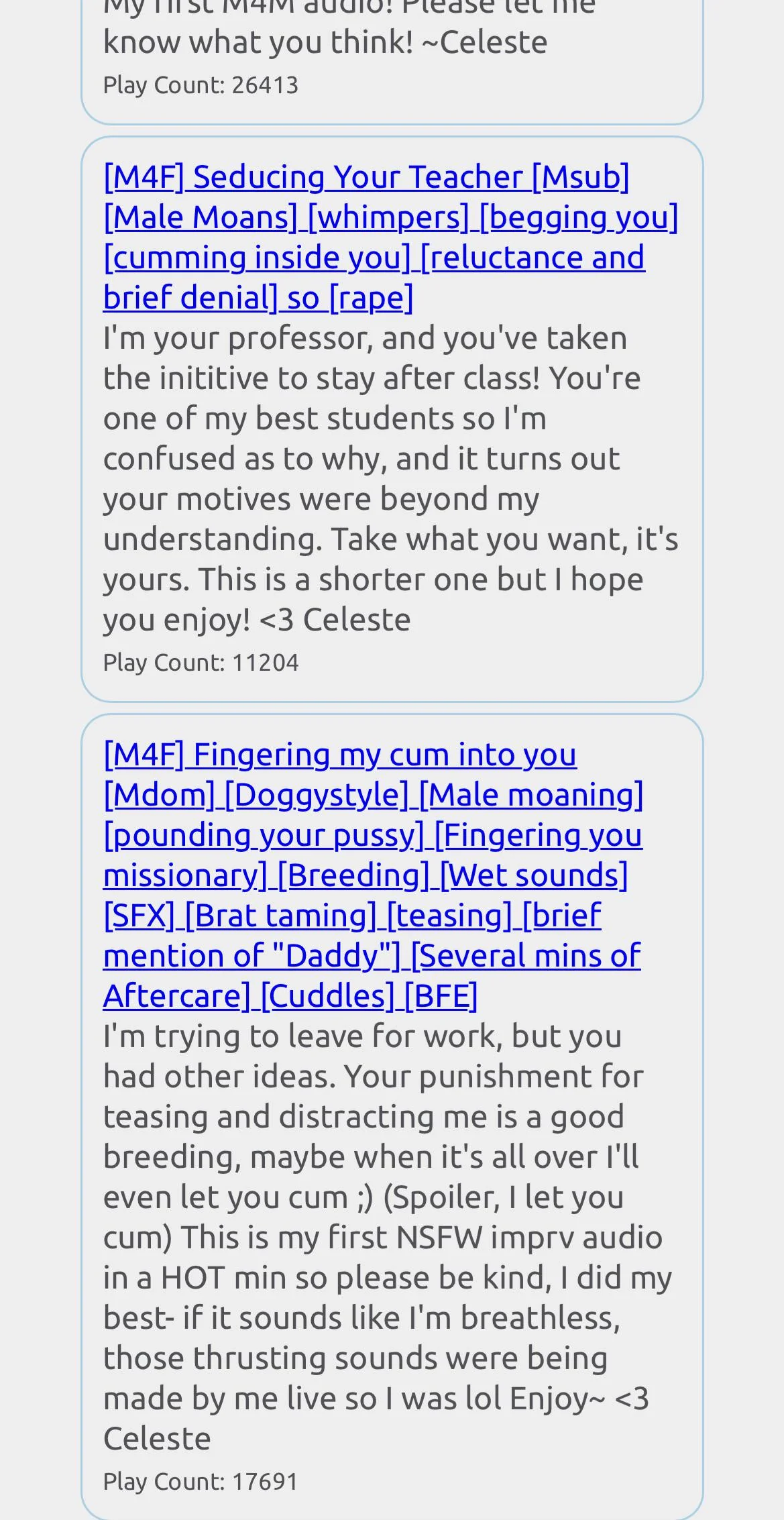Click the "[Cuddles]" tag text
Image resolution: width=784 pixels, height=1520 pixels.
coord(327,997)
